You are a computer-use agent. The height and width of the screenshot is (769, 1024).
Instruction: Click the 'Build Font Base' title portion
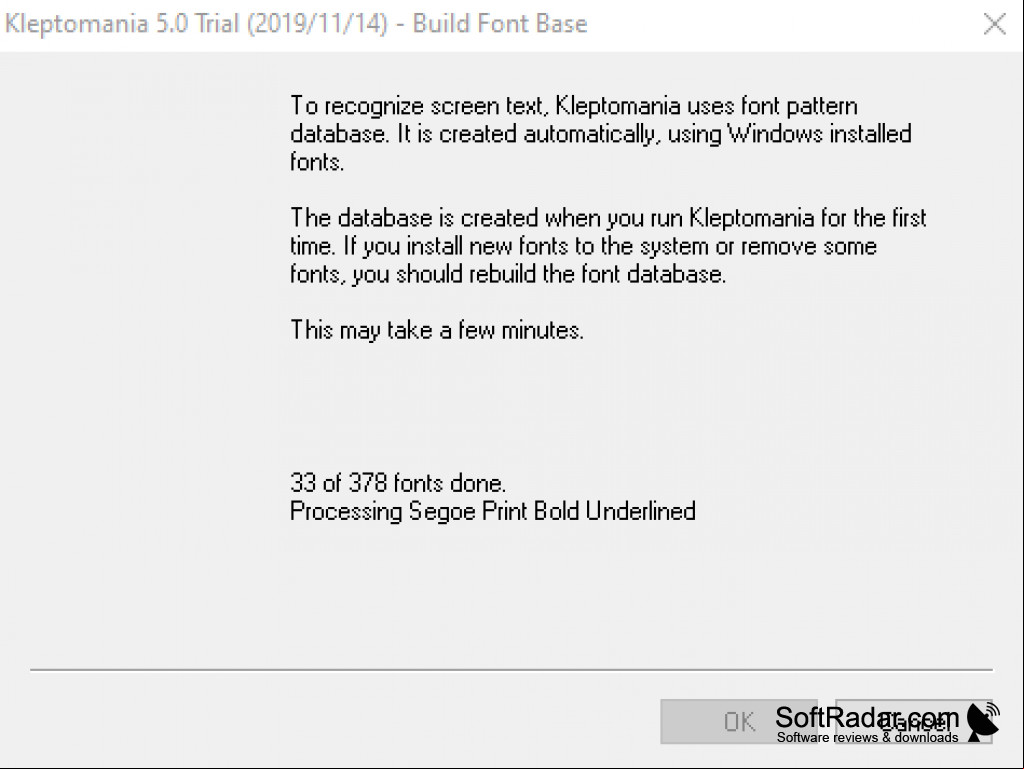point(500,24)
